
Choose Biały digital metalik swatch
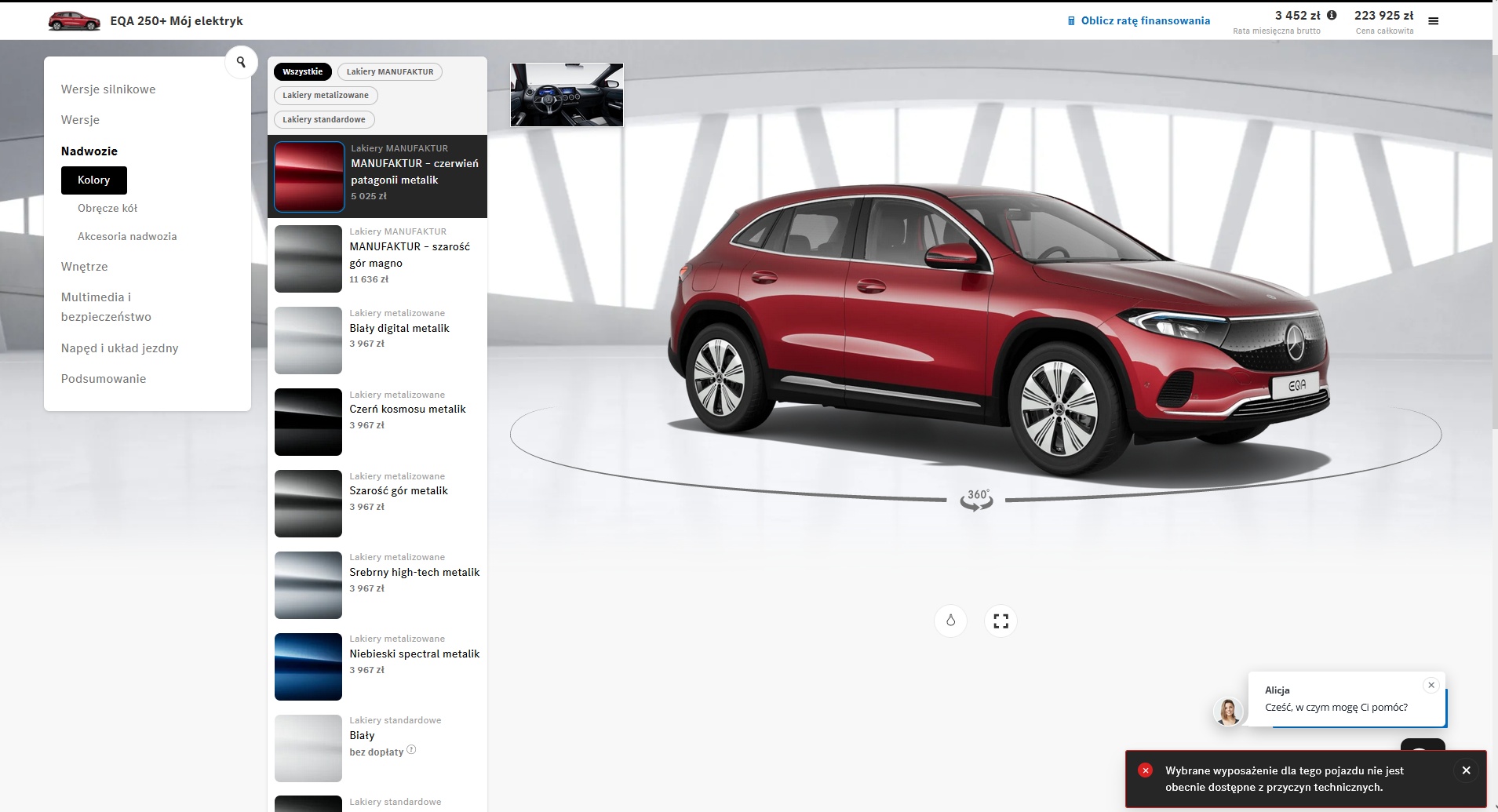point(308,340)
